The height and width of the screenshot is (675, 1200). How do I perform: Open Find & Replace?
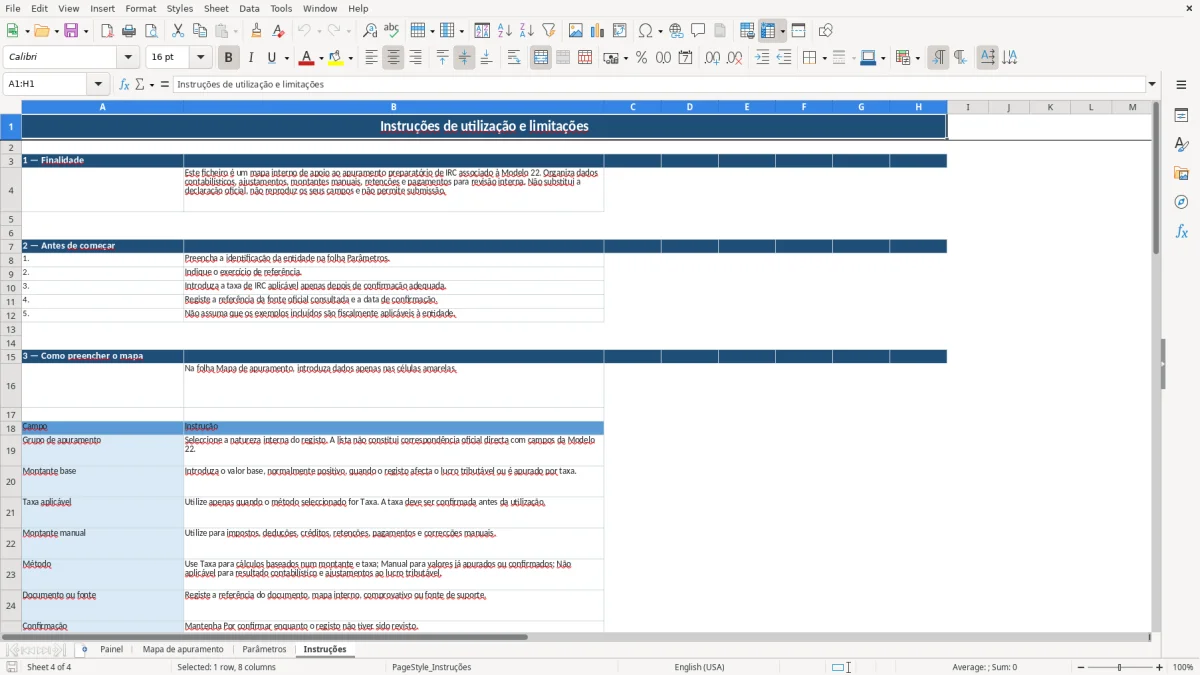click(x=370, y=31)
